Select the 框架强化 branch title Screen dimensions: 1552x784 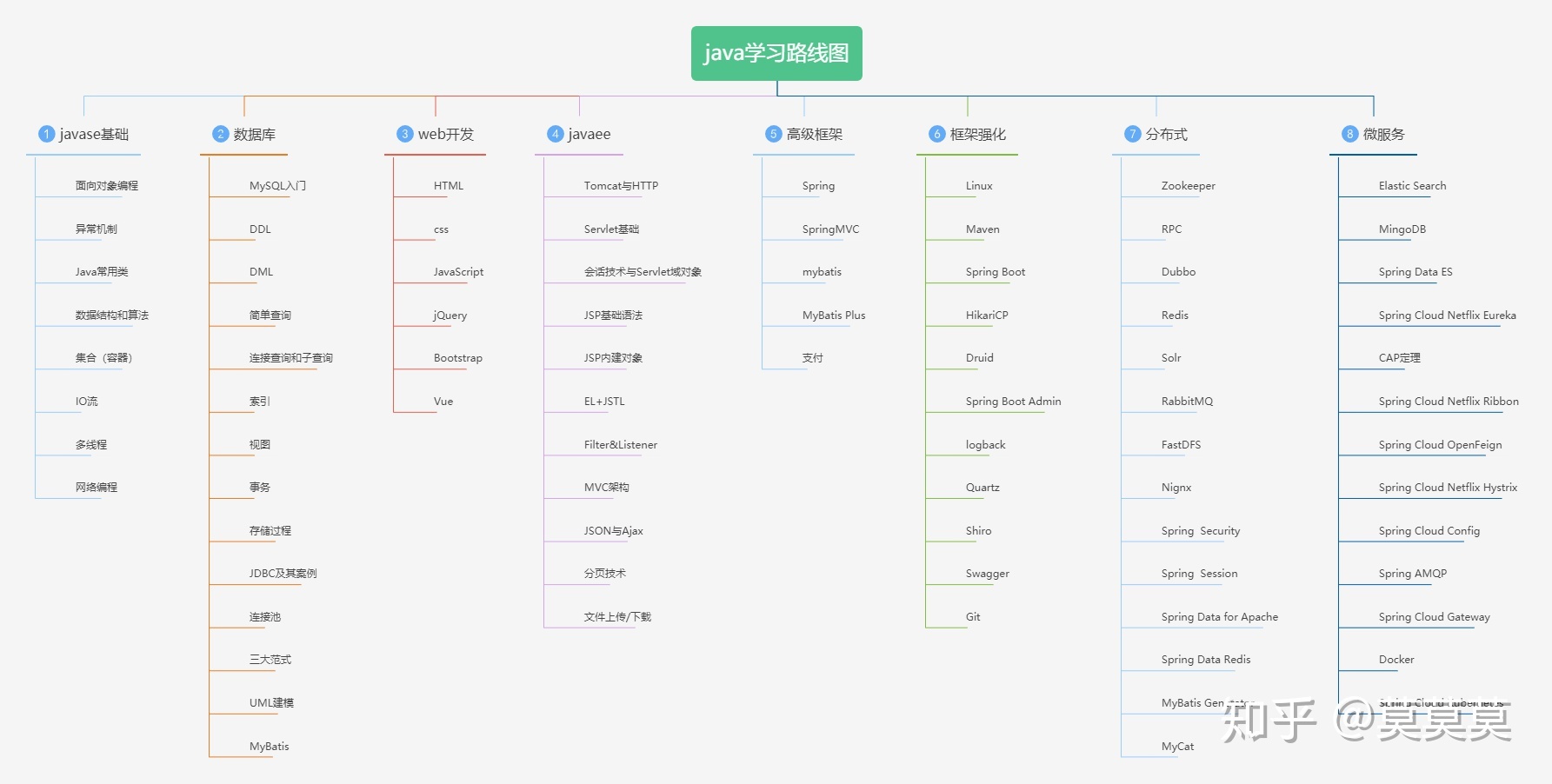(x=978, y=134)
